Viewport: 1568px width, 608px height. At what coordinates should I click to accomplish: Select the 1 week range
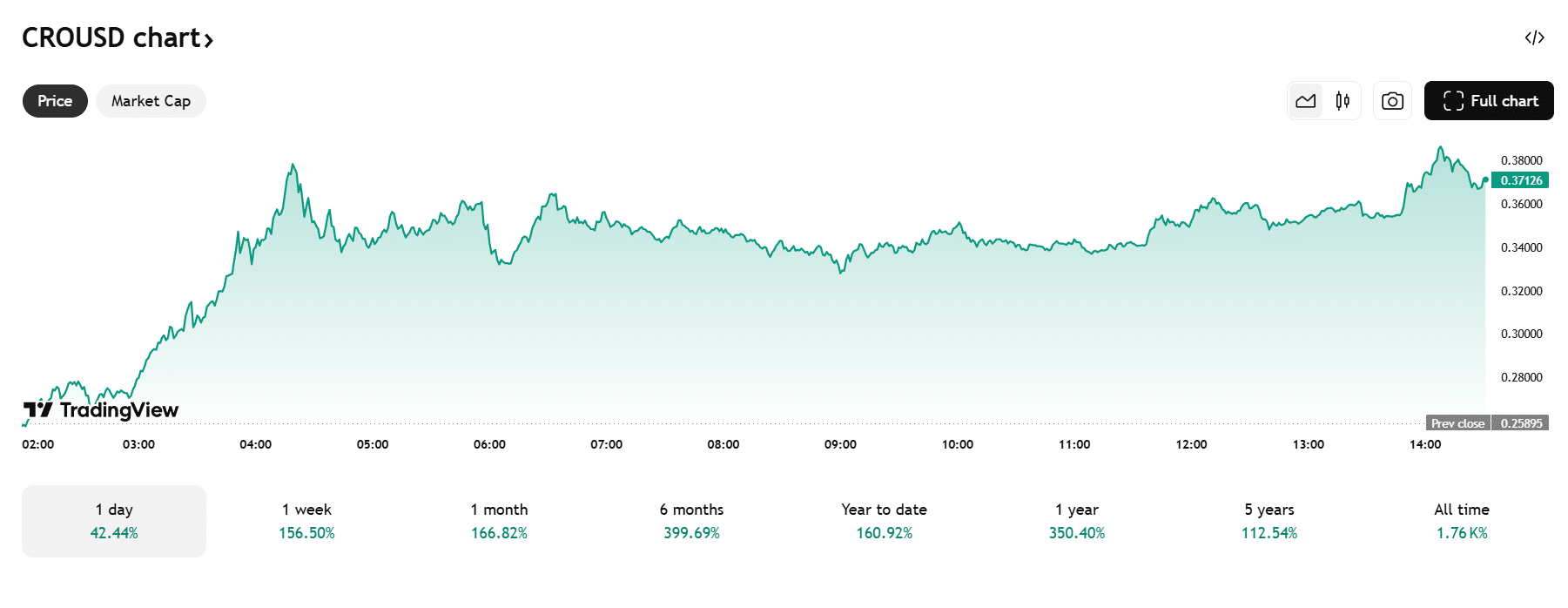tap(306, 521)
